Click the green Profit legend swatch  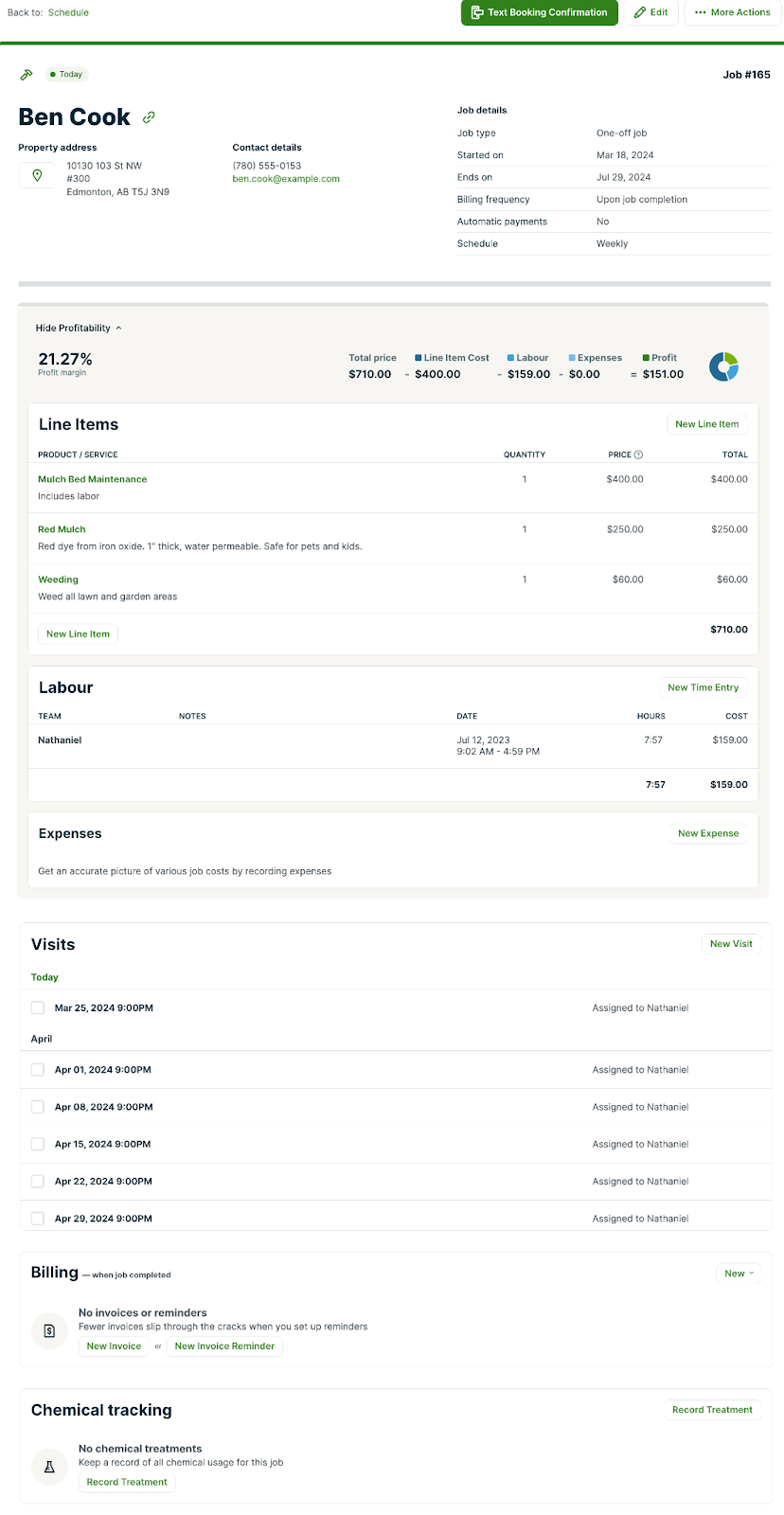point(646,358)
